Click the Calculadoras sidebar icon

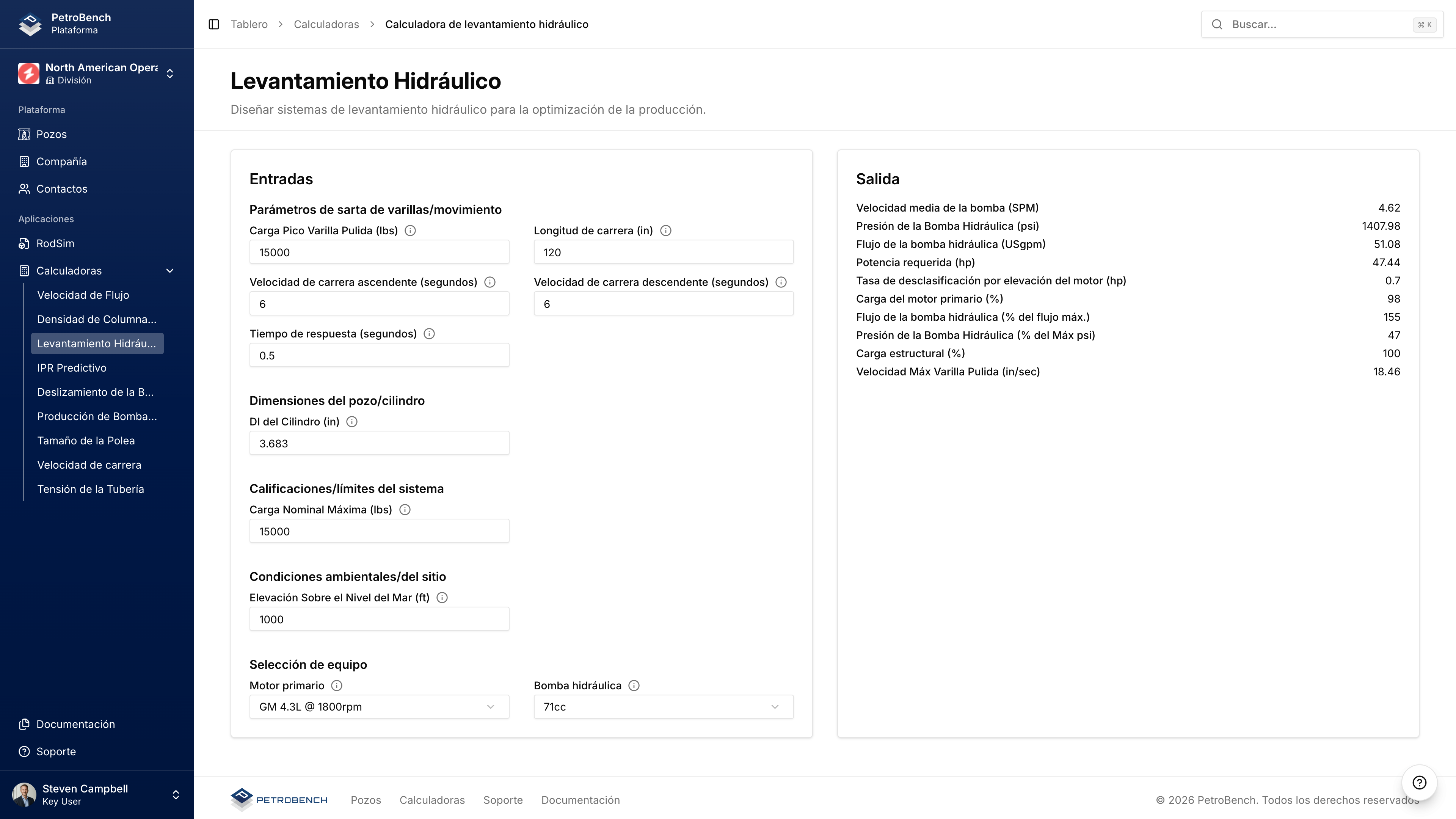coord(24,270)
